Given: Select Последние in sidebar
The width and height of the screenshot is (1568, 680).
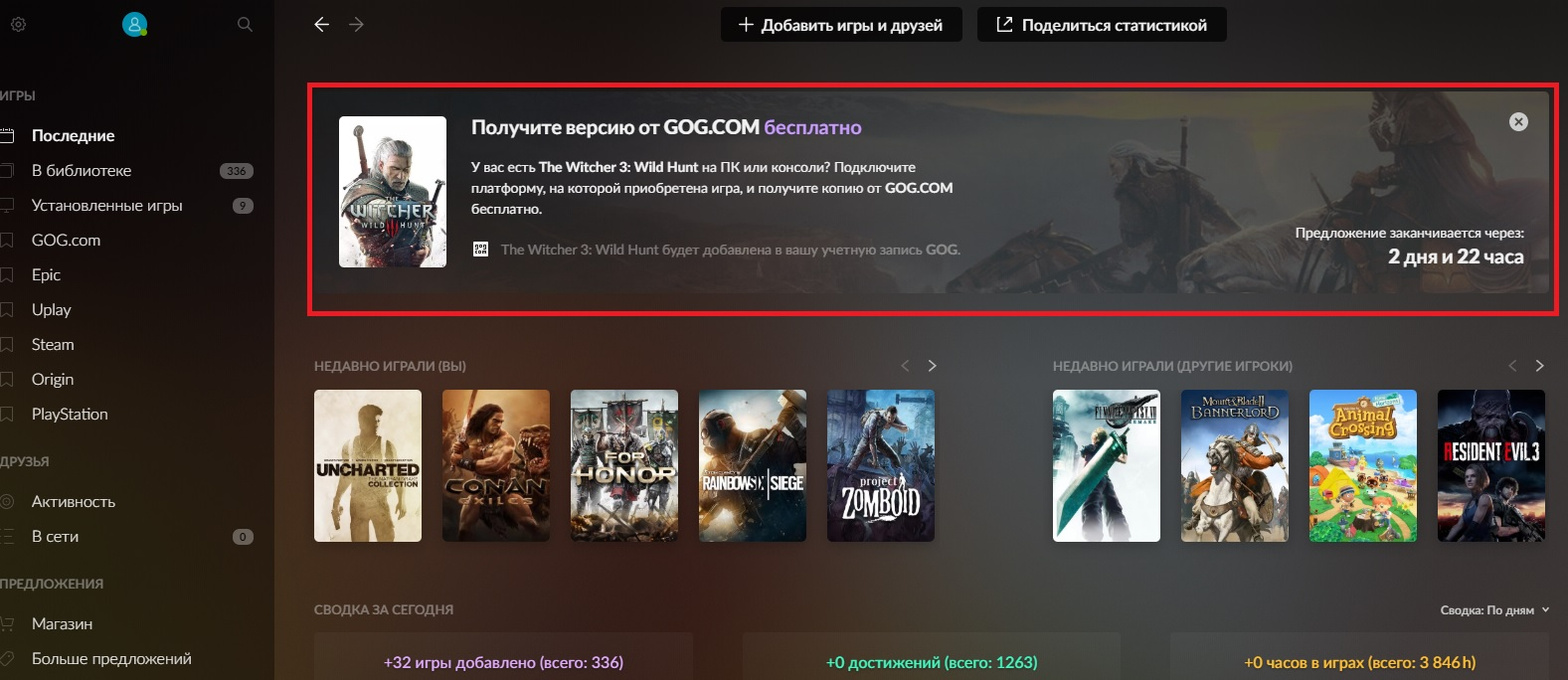Looking at the screenshot, I should point(73,135).
